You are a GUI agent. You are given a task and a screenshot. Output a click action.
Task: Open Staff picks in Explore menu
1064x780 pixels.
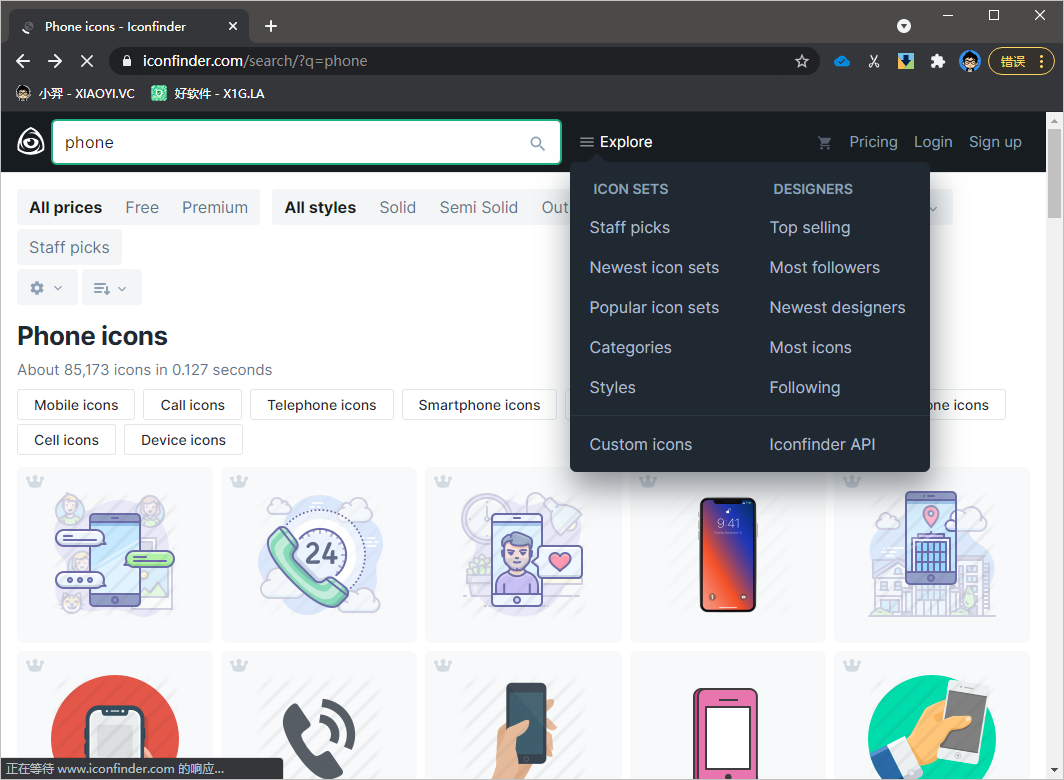(630, 227)
